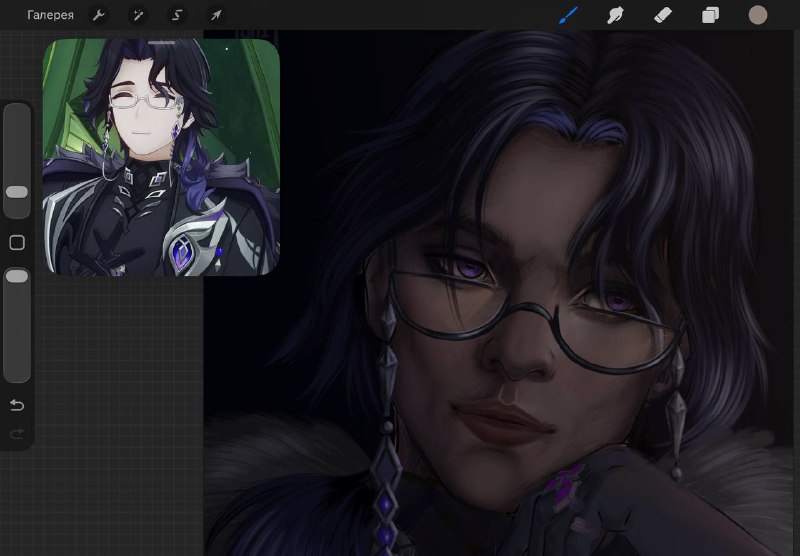
Task: Tap the Redo arrow in sidebar
Action: point(17,434)
